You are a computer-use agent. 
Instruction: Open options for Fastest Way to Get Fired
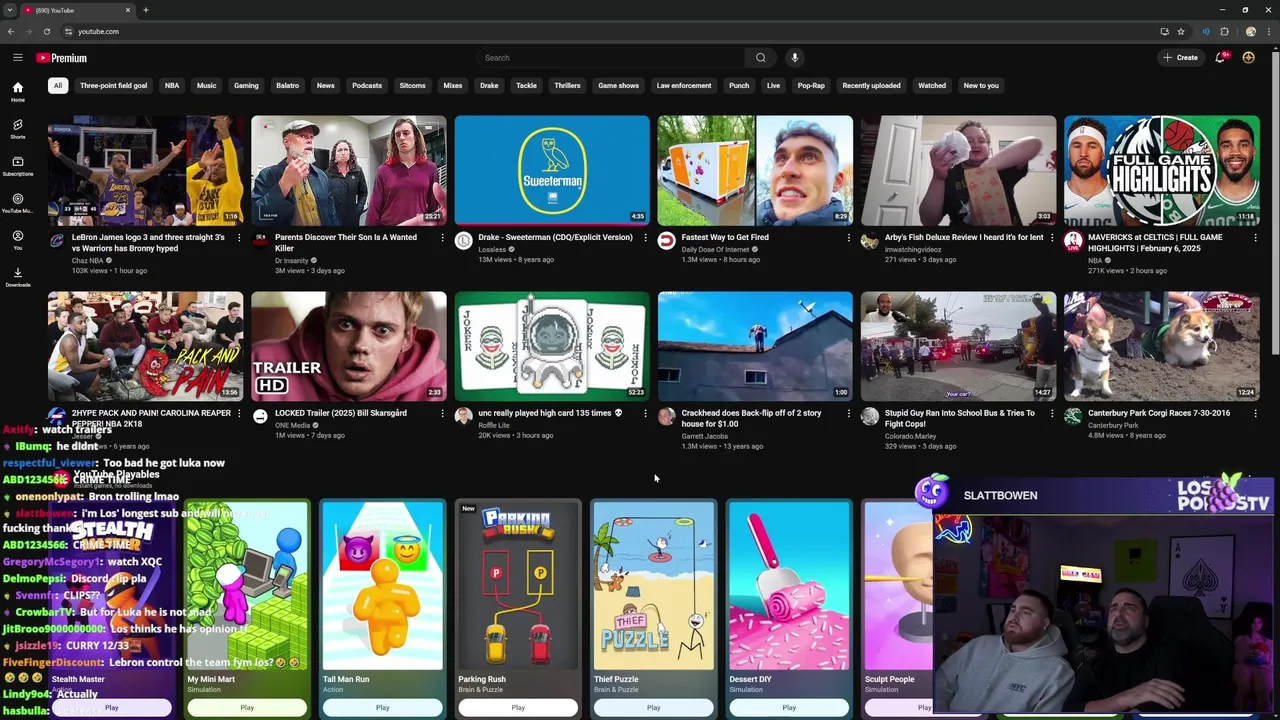pos(849,238)
